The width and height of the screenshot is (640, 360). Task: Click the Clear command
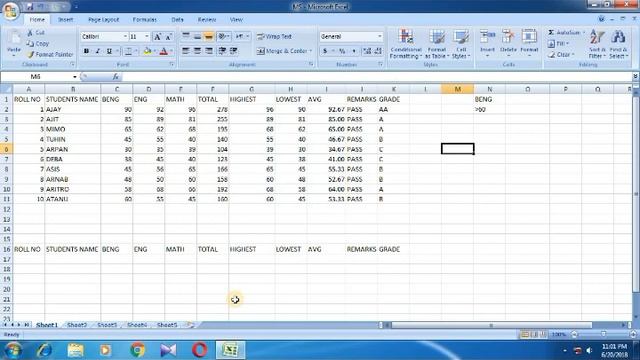tap(561, 54)
